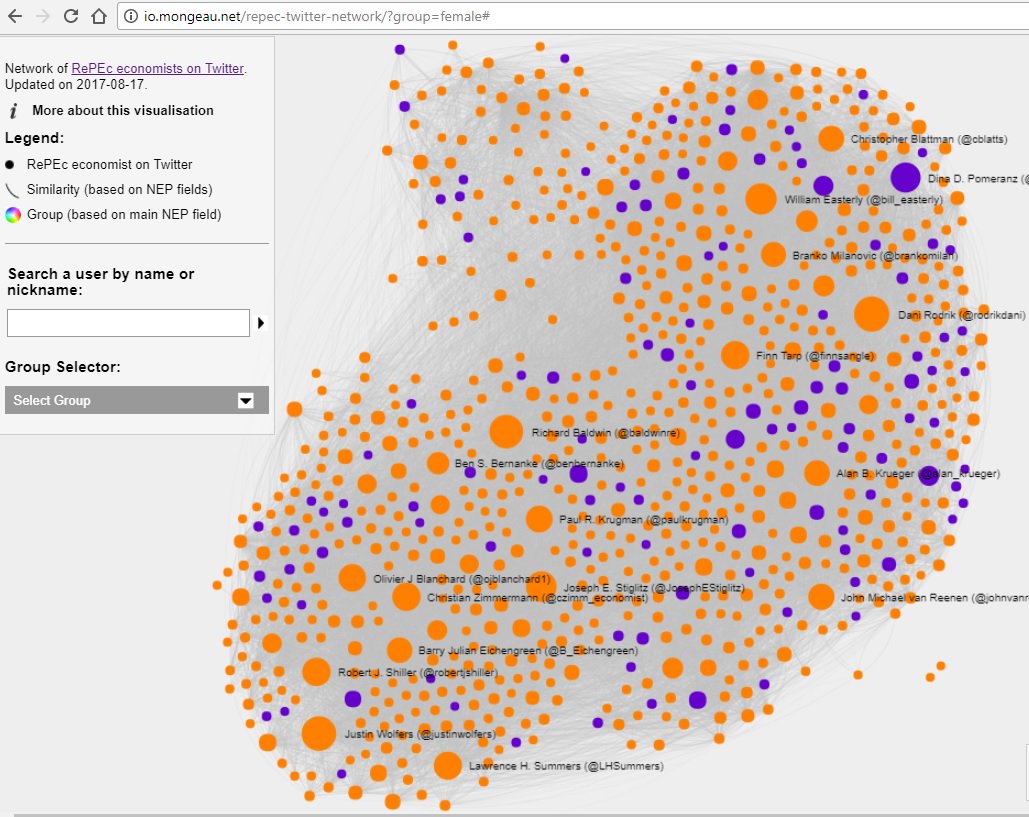Submit the search using the arrow next to the box

262,322
